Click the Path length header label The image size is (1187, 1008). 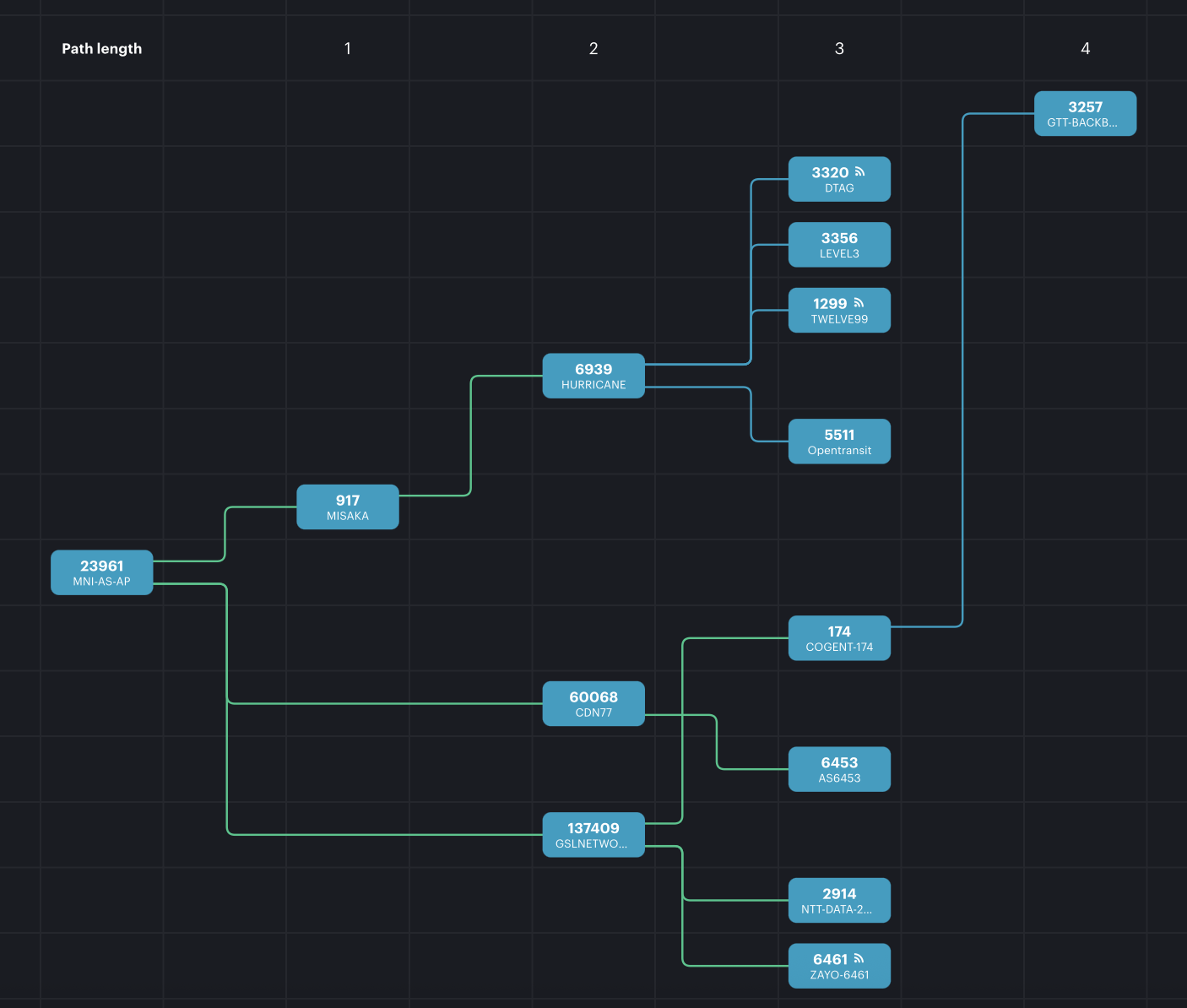click(x=101, y=49)
